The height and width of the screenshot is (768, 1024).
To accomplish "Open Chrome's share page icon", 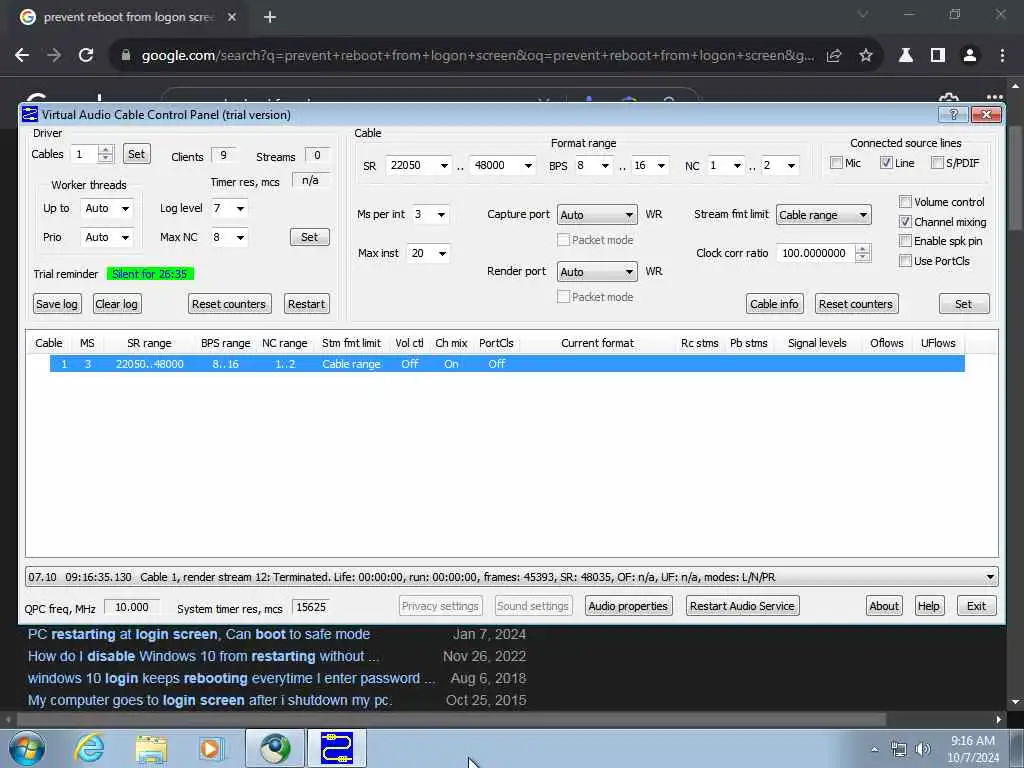I will click(834, 56).
